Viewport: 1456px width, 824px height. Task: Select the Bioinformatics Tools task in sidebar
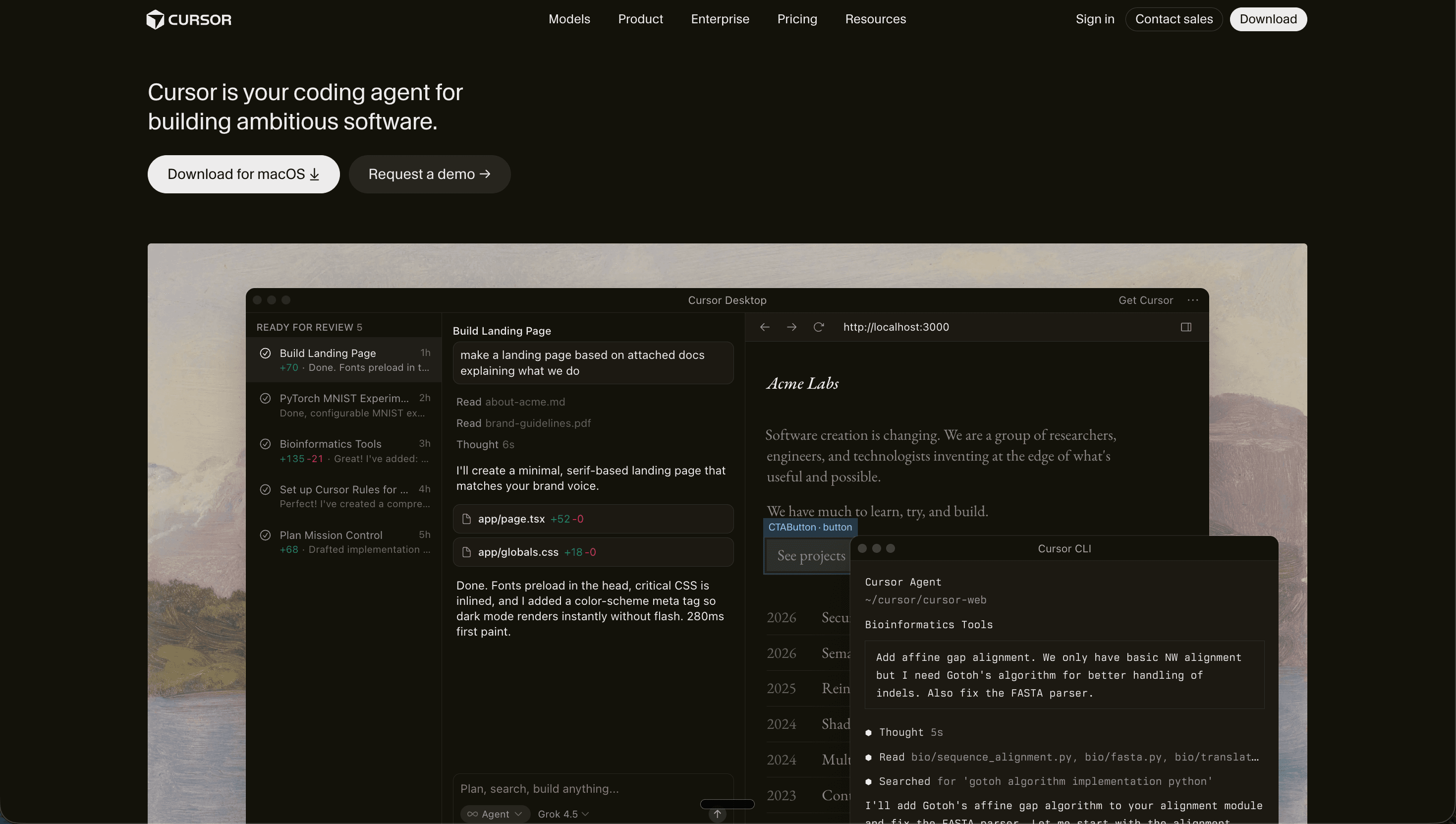[x=344, y=451]
